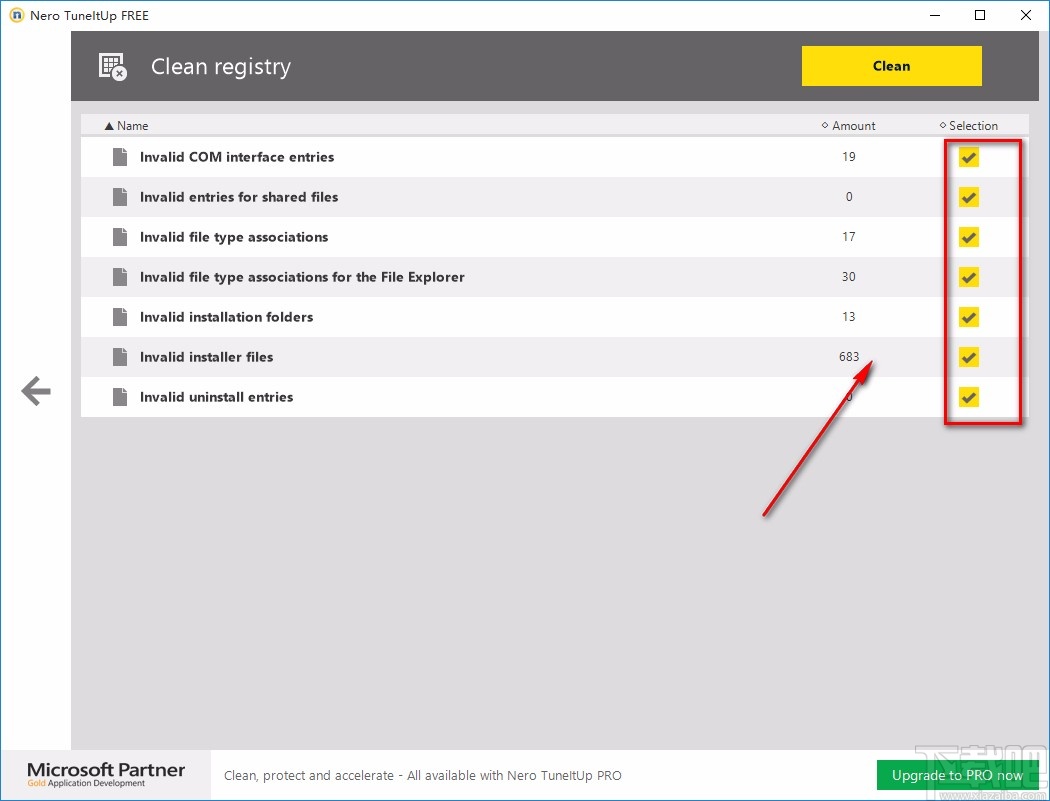
Task: Click file icon for Invalid COM interface entries
Action: click(x=120, y=157)
